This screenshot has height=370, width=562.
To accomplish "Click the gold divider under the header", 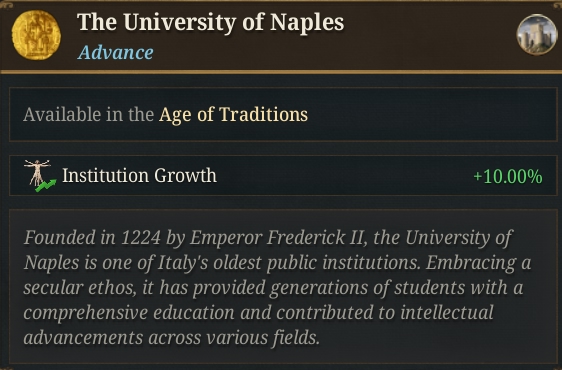I will pos(281,72).
